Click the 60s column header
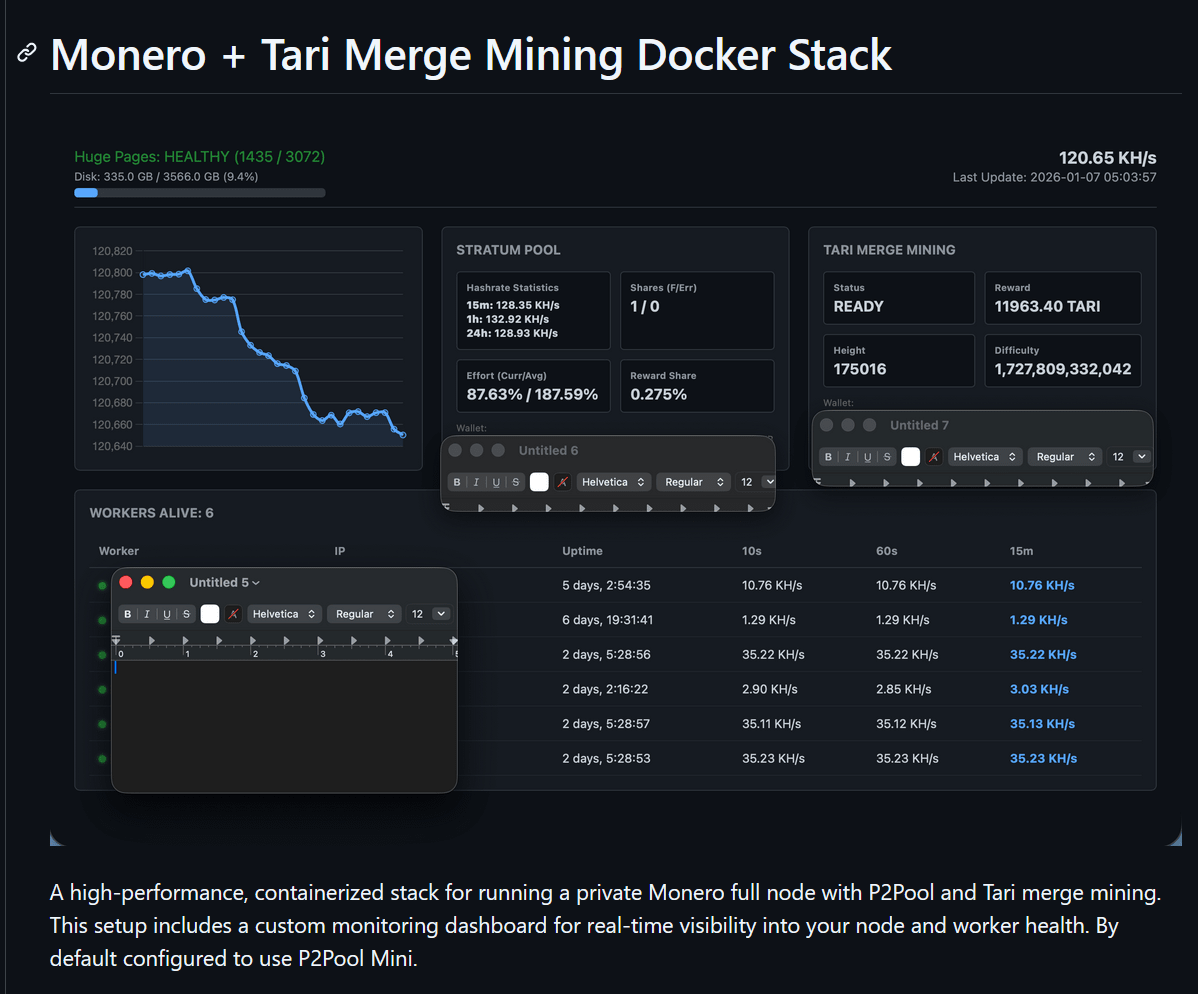Viewport: 1198px width, 994px height. [886, 551]
